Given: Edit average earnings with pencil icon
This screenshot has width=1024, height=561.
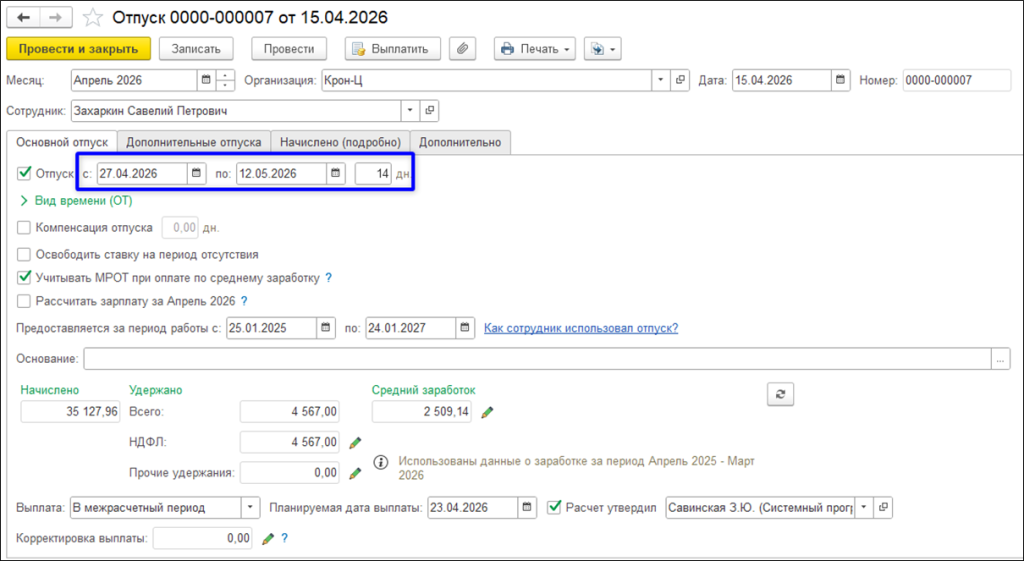Looking at the screenshot, I should pyautogui.click(x=487, y=412).
